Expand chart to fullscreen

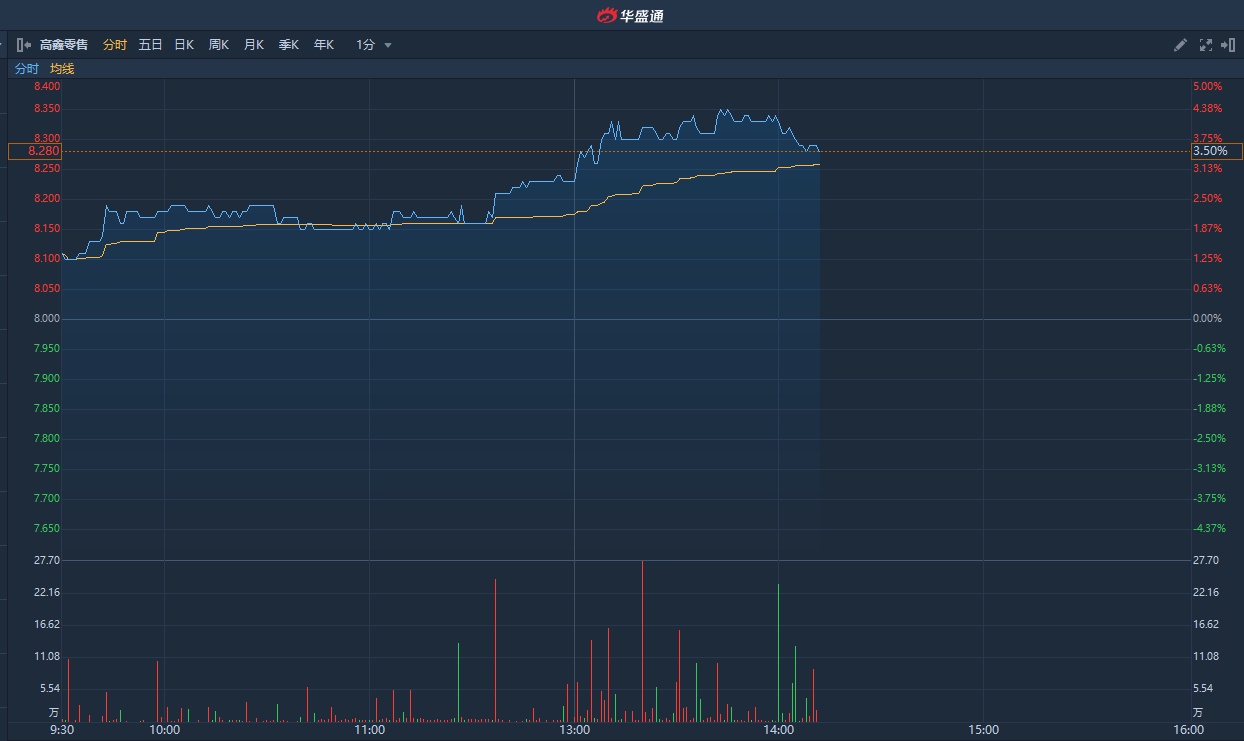coord(1205,45)
